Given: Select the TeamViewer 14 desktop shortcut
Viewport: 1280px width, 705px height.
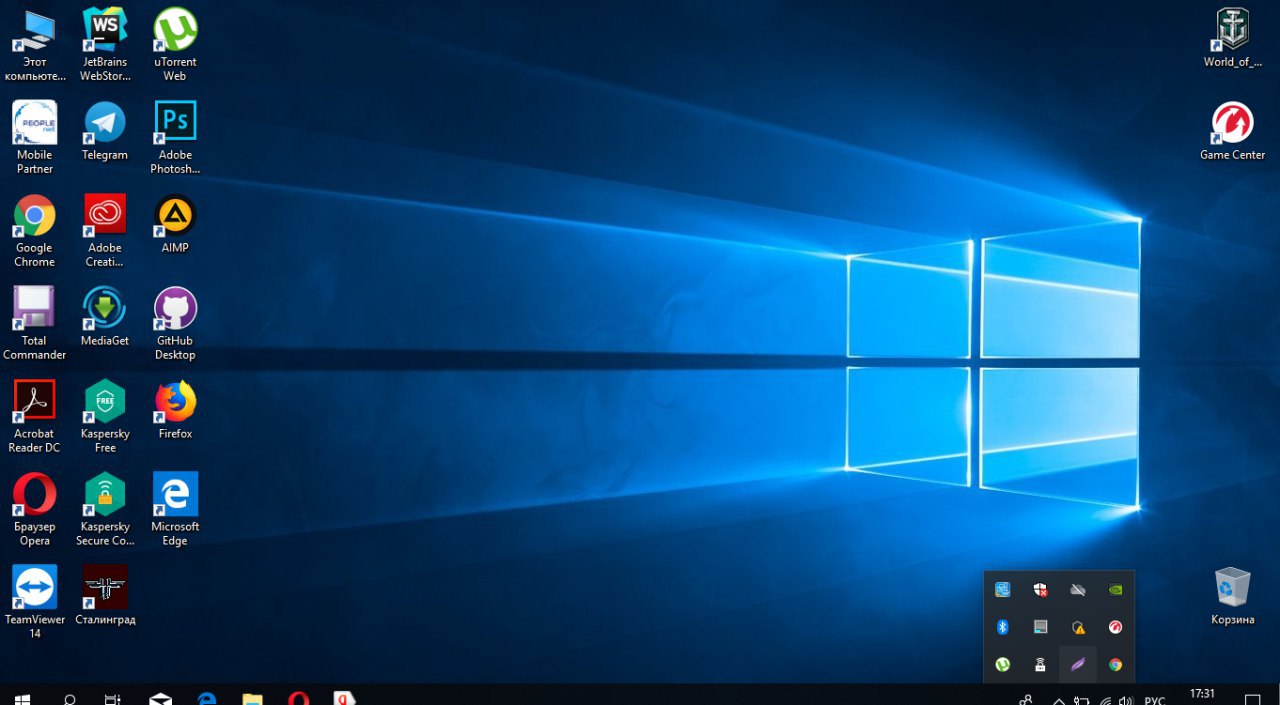Looking at the screenshot, I should (34, 603).
